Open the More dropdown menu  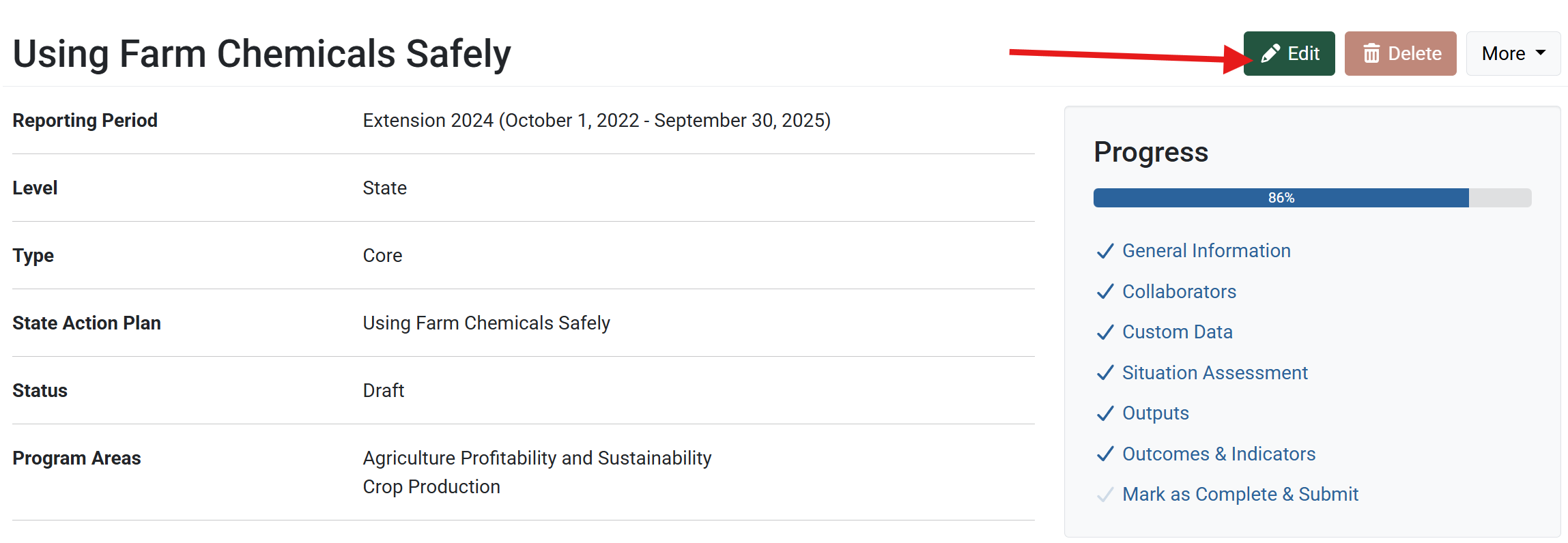1513,54
